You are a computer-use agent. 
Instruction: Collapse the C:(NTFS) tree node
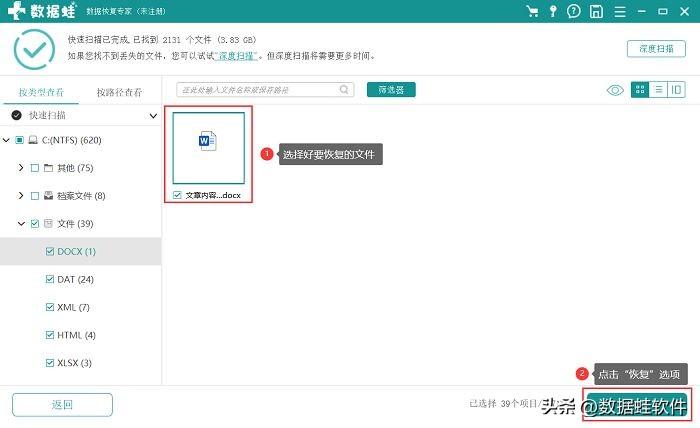(x=6, y=140)
